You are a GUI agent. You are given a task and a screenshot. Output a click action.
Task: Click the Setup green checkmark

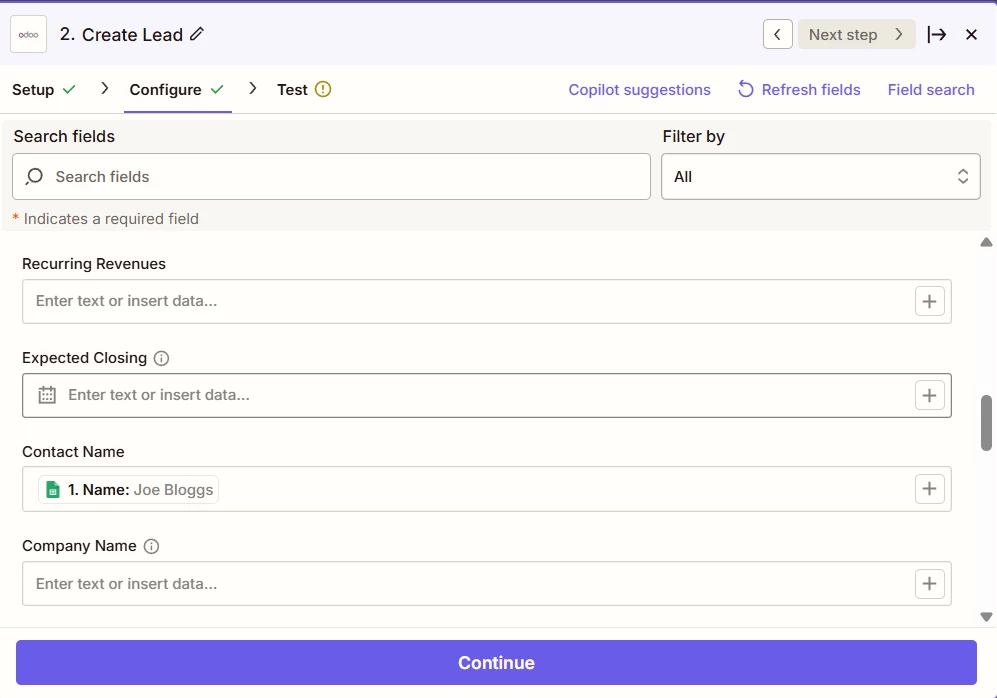69,90
